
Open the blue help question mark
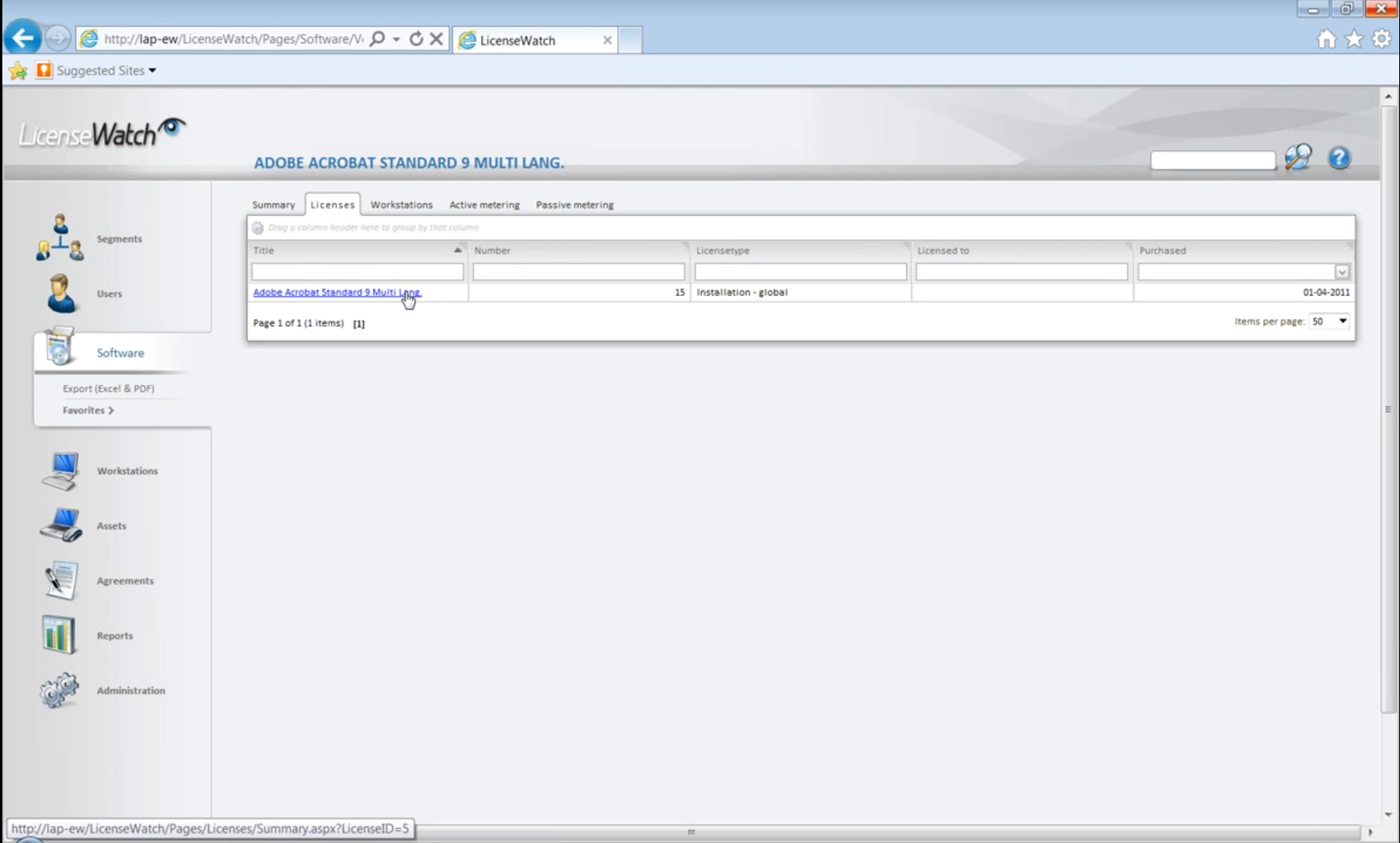(1339, 158)
